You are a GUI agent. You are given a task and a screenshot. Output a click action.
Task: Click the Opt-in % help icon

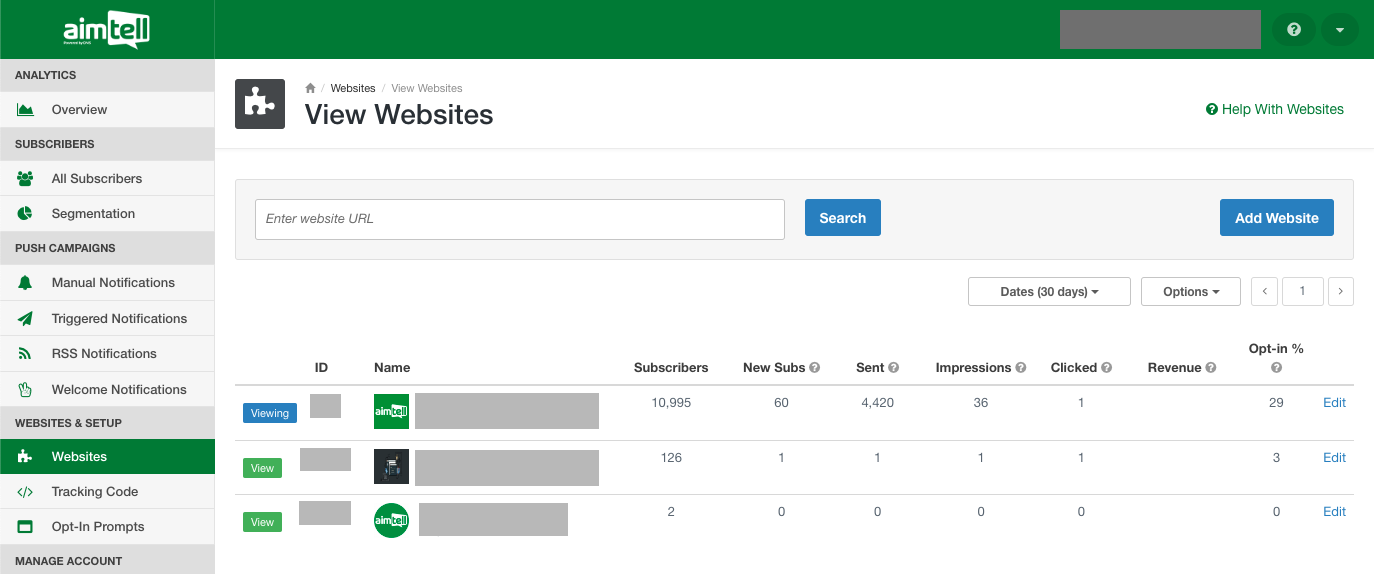pos(1276,368)
